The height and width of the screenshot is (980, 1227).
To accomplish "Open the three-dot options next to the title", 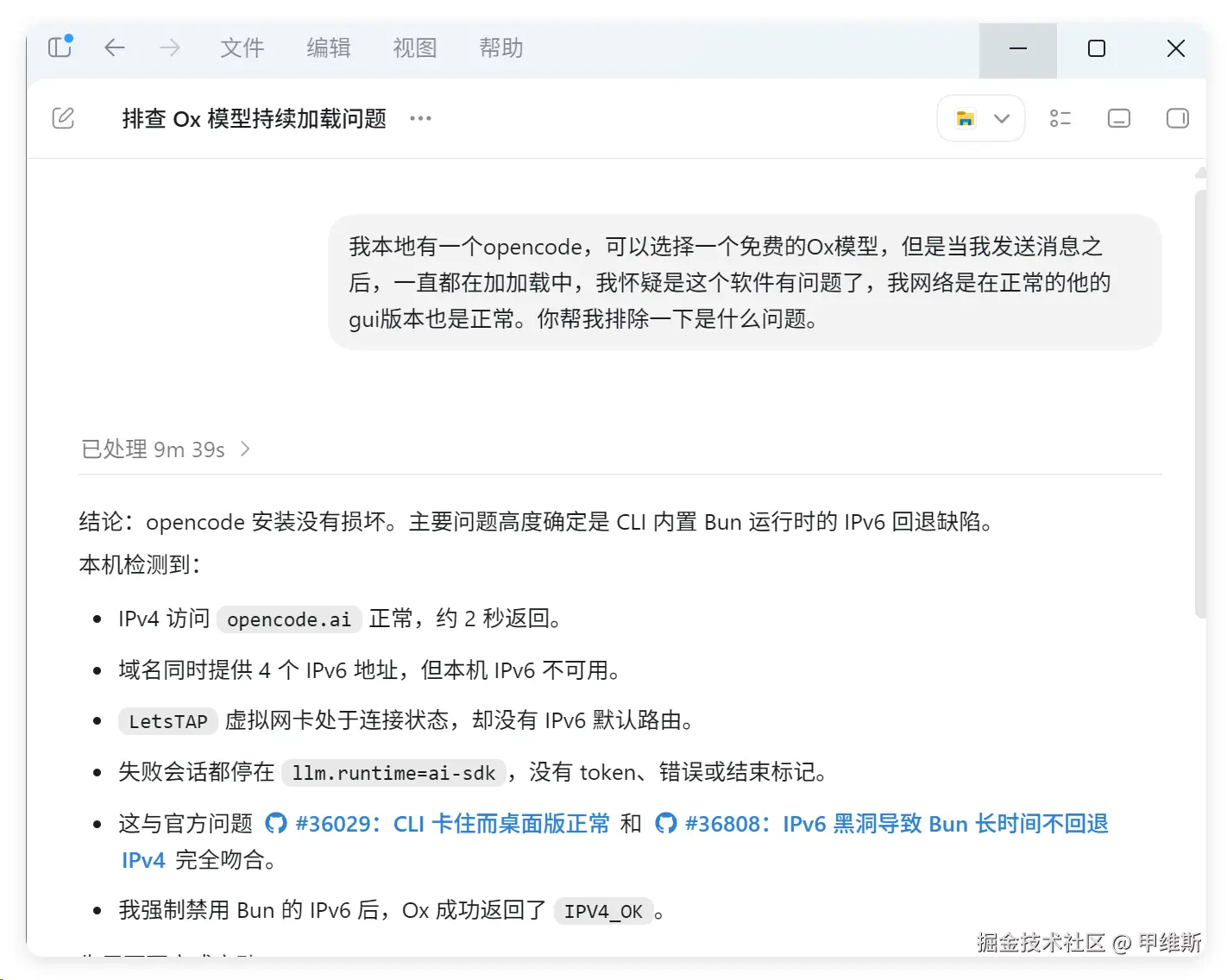I will (420, 118).
